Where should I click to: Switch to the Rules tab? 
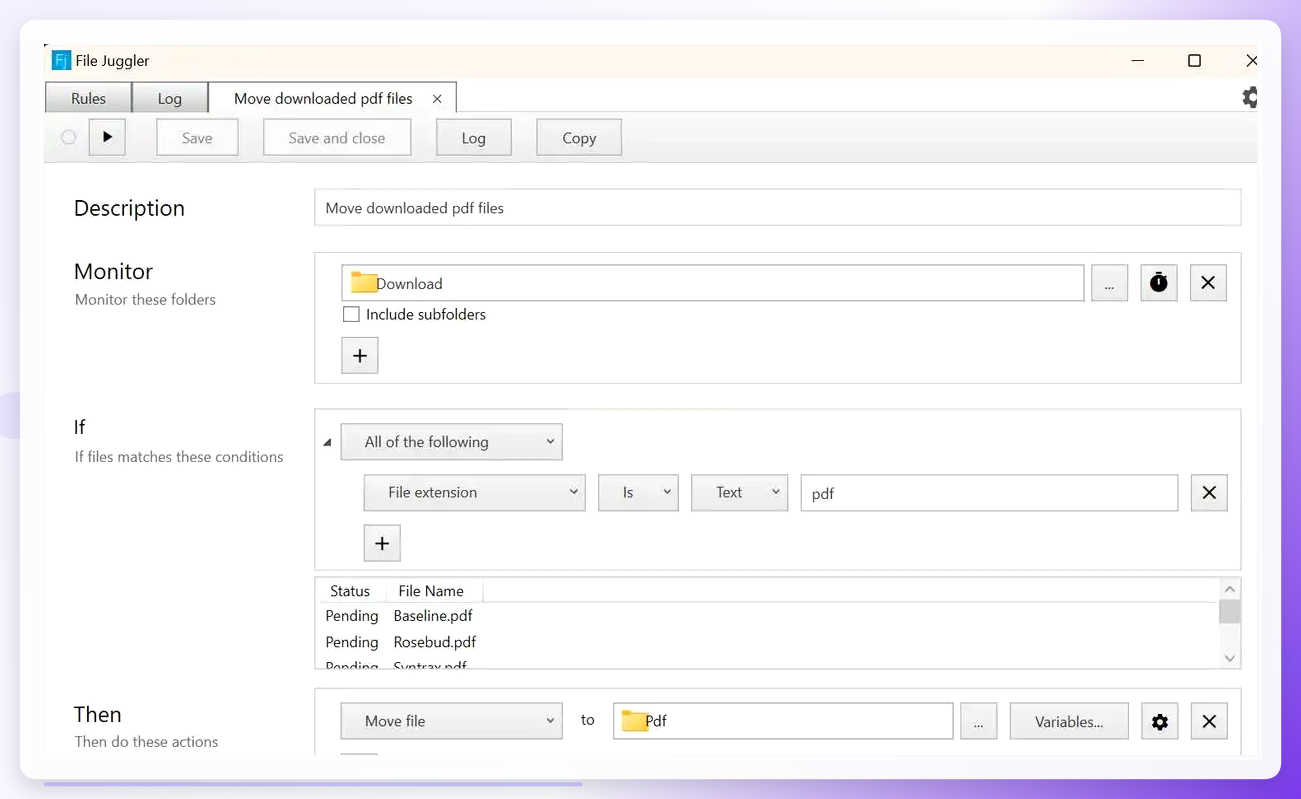[x=89, y=98]
